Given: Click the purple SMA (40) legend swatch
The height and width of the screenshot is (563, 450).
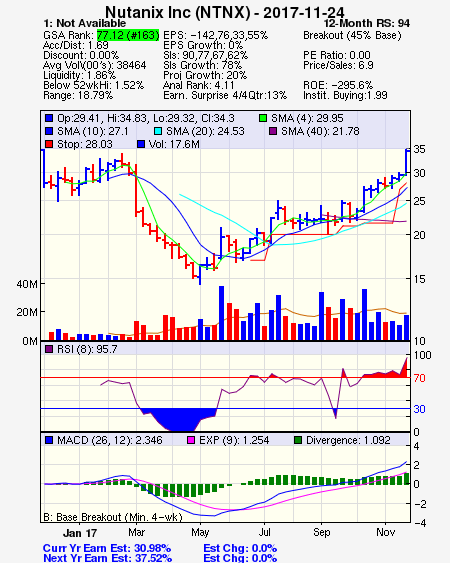Looking at the screenshot, I should point(273,131).
